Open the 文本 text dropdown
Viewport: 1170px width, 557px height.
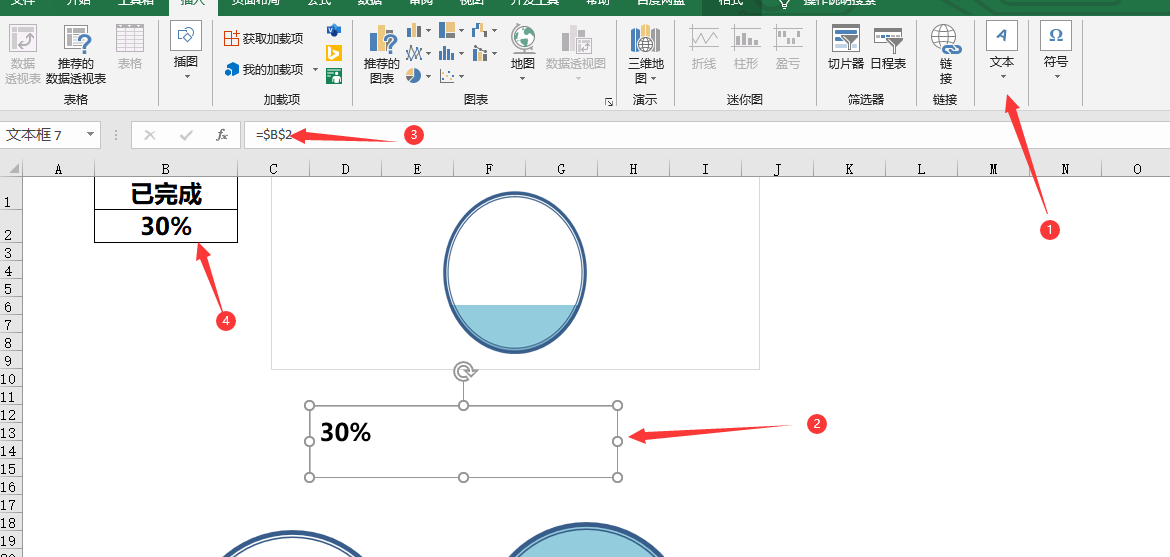pyautogui.click(x=1001, y=51)
